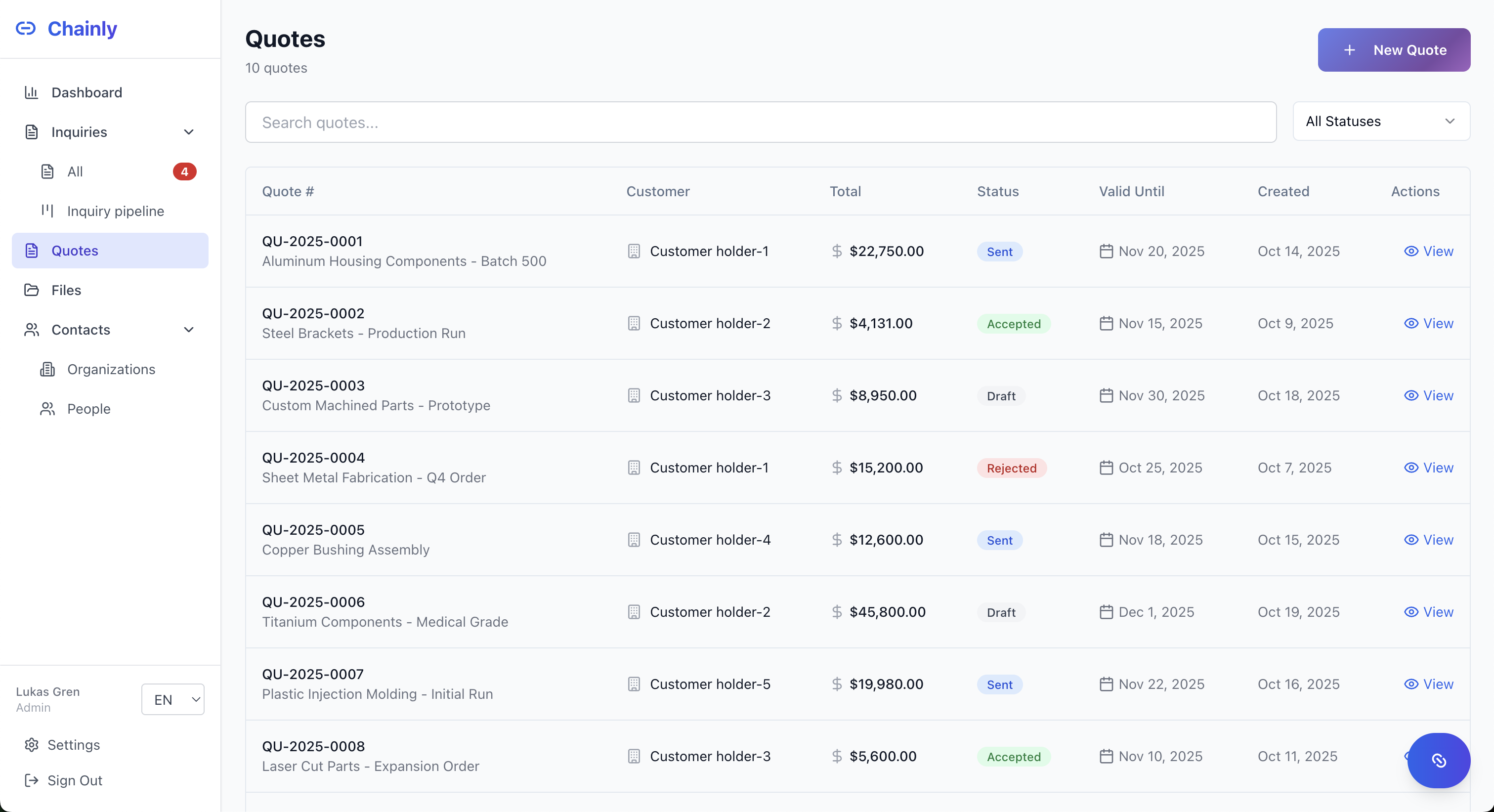Click the eye icon beside View for QU-2025-0001

click(x=1412, y=251)
